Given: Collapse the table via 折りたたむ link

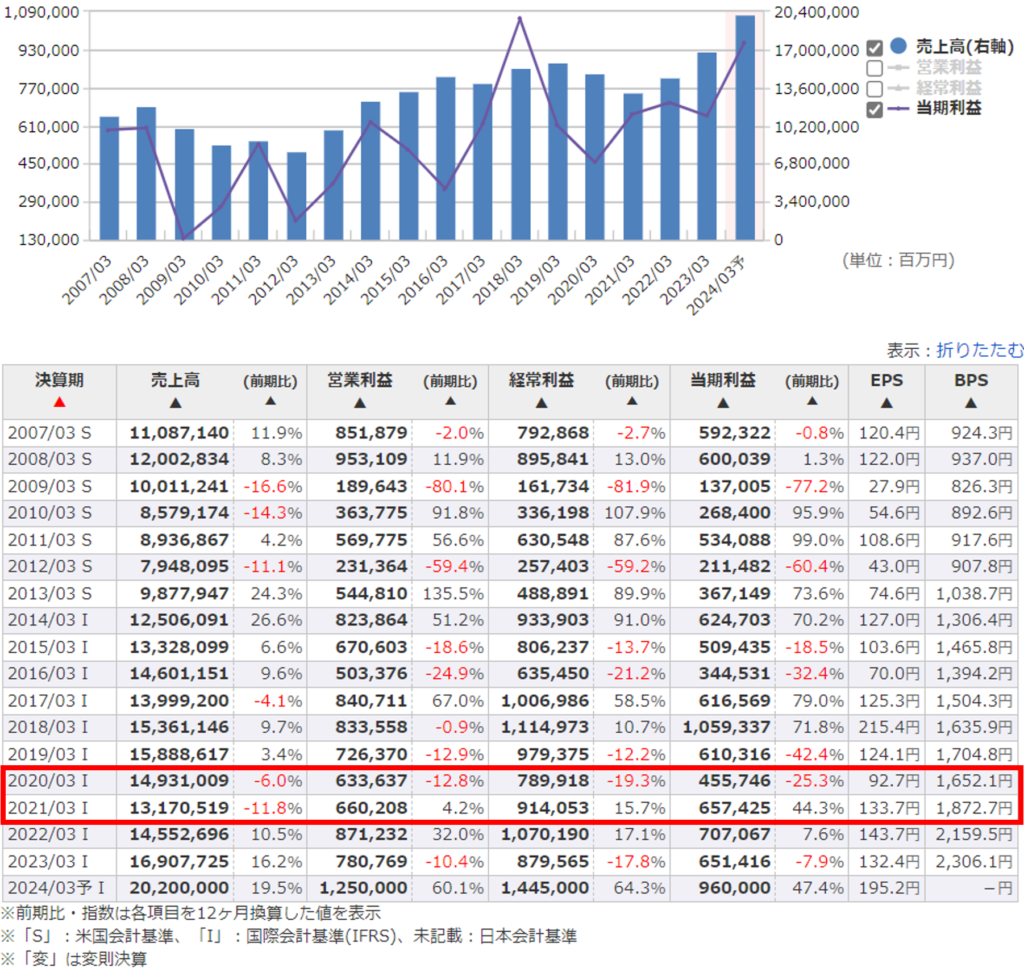Looking at the screenshot, I should coord(979,350).
